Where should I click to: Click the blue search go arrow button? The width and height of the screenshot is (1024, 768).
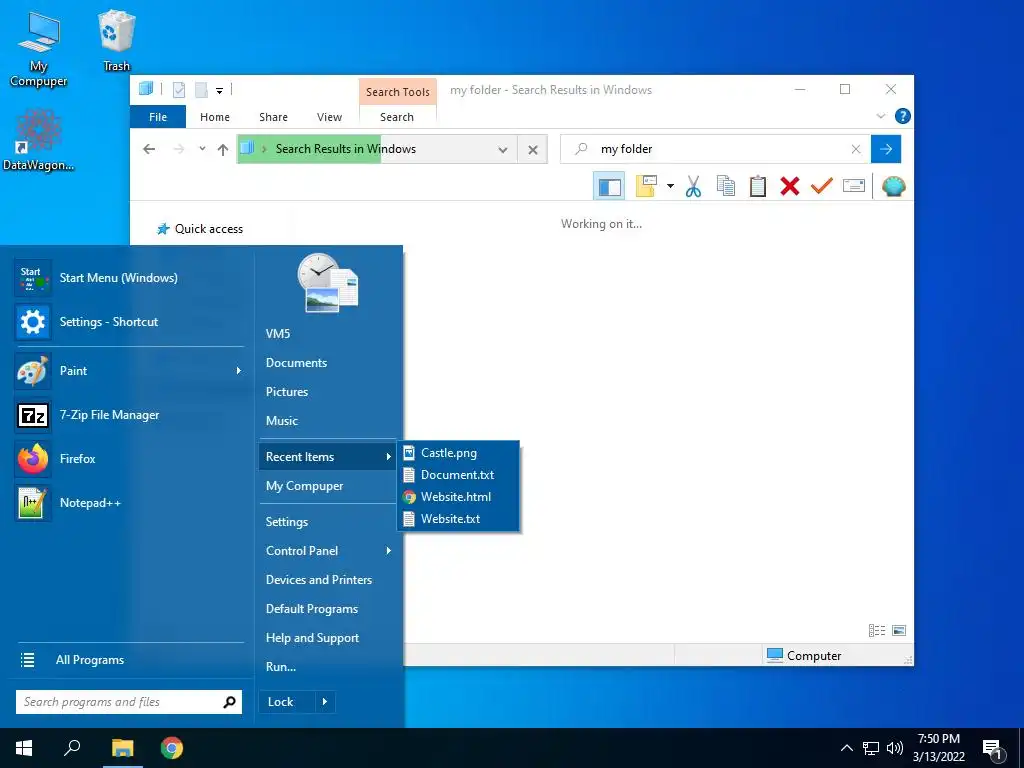[886, 149]
